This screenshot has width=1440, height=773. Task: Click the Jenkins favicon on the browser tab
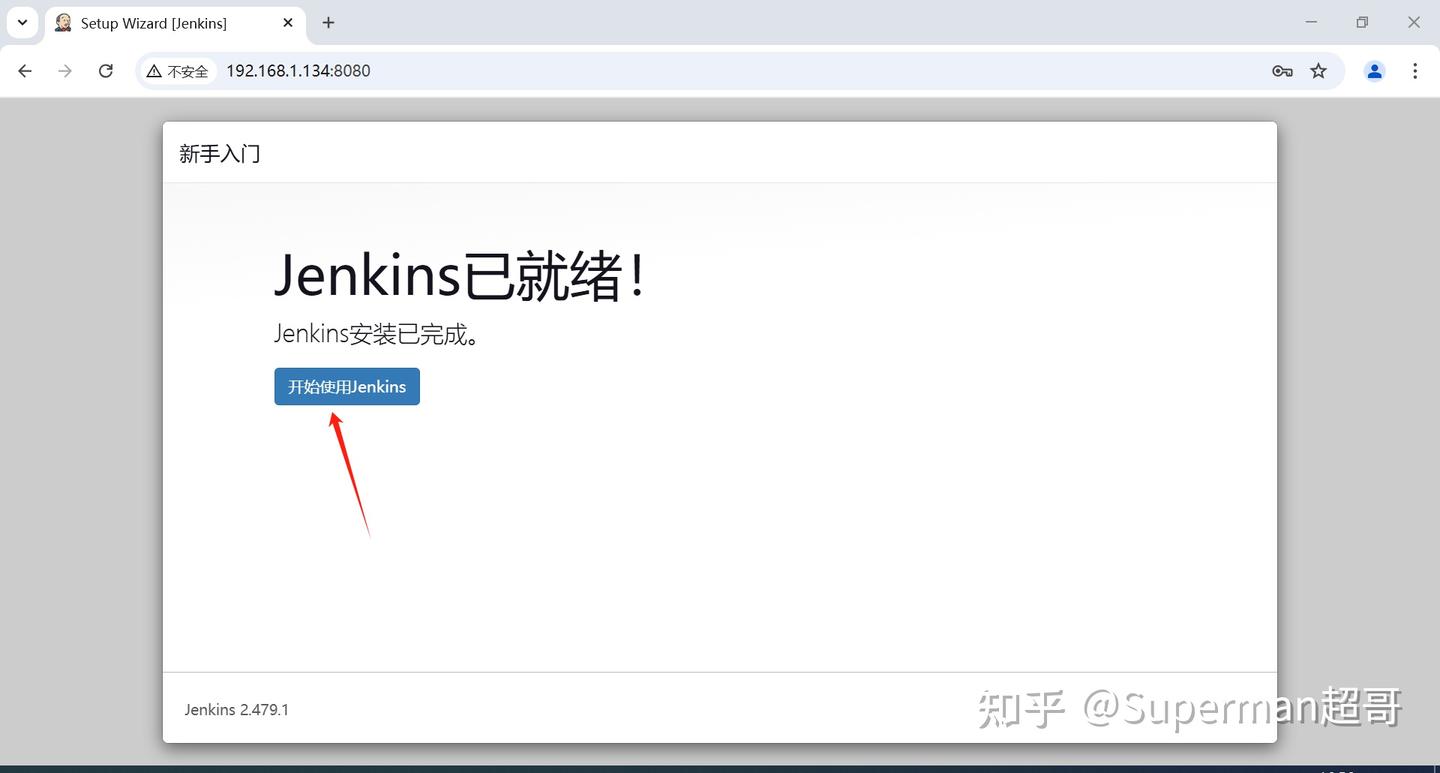(x=61, y=22)
